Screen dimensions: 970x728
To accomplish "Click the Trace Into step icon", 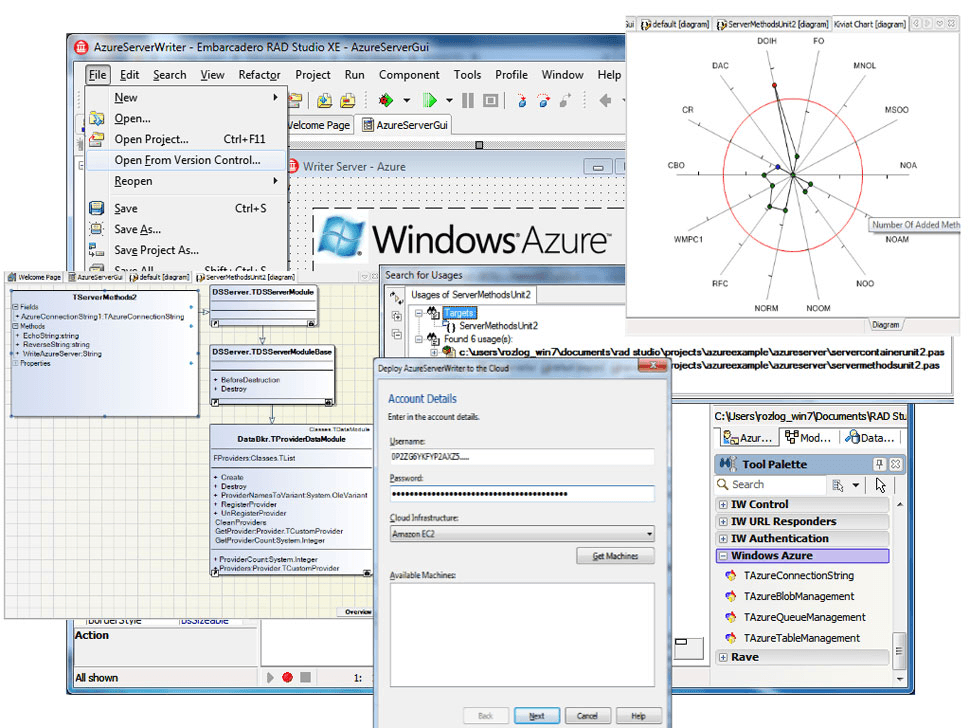I will [521, 101].
